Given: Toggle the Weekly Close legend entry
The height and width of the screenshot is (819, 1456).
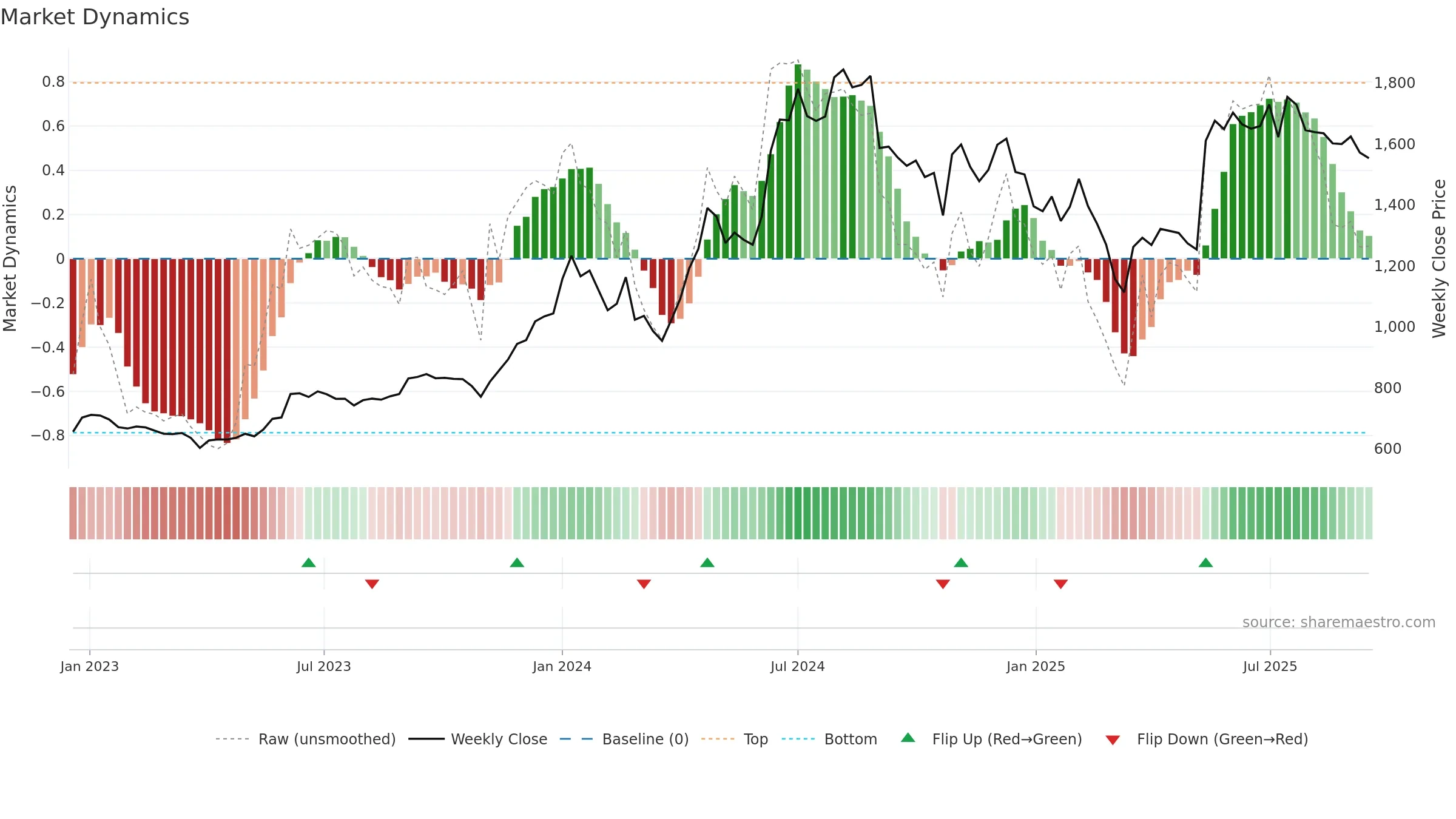Looking at the screenshot, I should click(478, 739).
